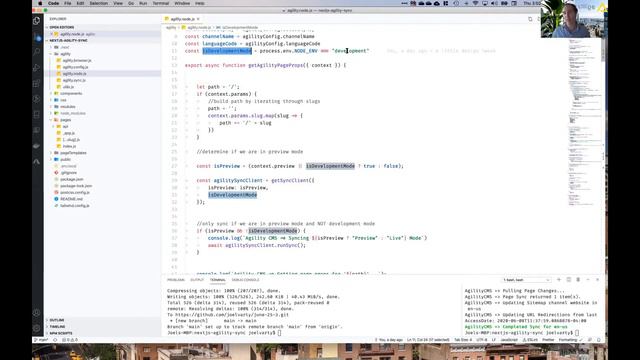Image resolution: width=640 pixels, height=360 pixels.
Task: Close the agility.node.js editor tab
Action: [198, 19]
